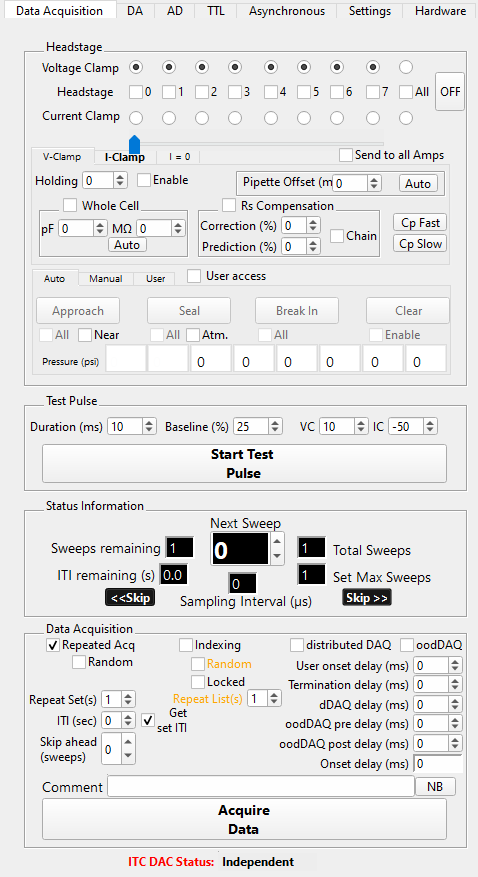
Task: Click the NB notebook button
Action: (x=435, y=787)
